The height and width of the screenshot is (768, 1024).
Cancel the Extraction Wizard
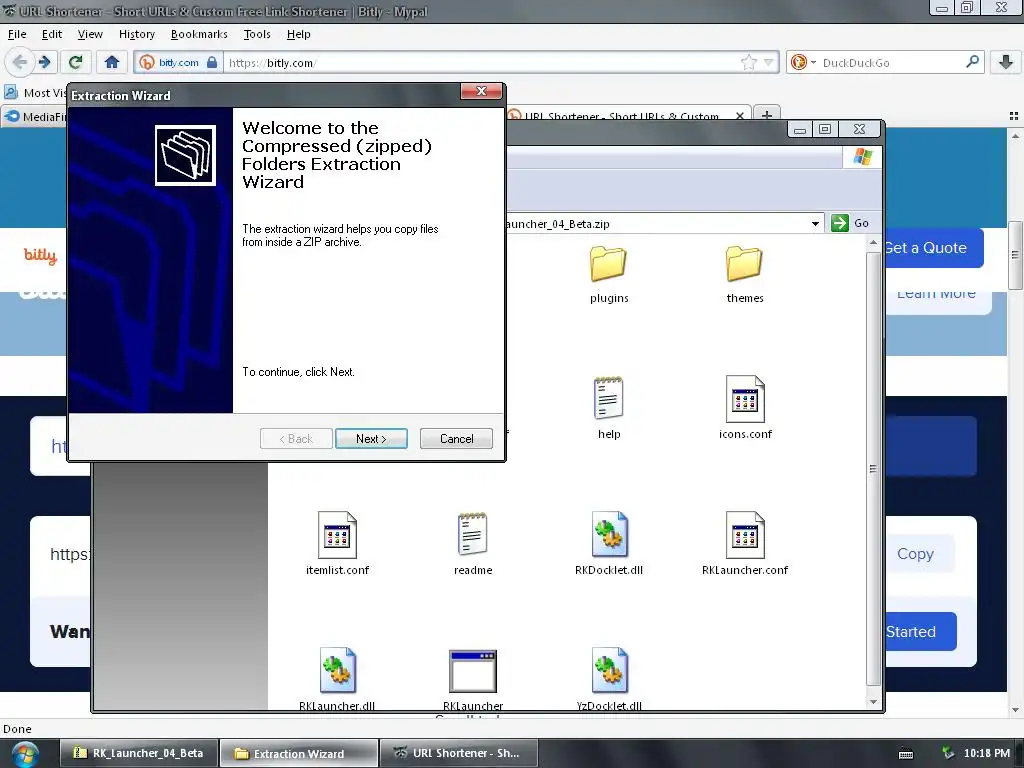click(456, 439)
